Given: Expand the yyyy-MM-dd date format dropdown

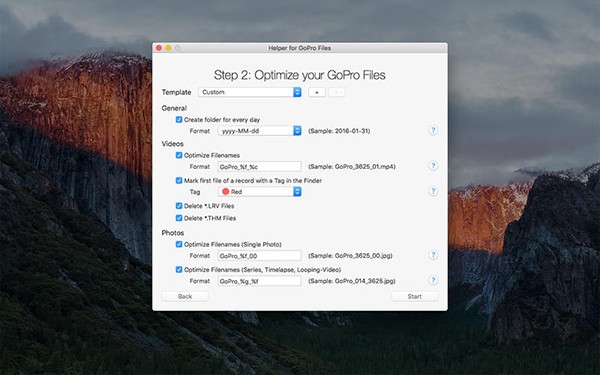Looking at the screenshot, I should point(260,131).
